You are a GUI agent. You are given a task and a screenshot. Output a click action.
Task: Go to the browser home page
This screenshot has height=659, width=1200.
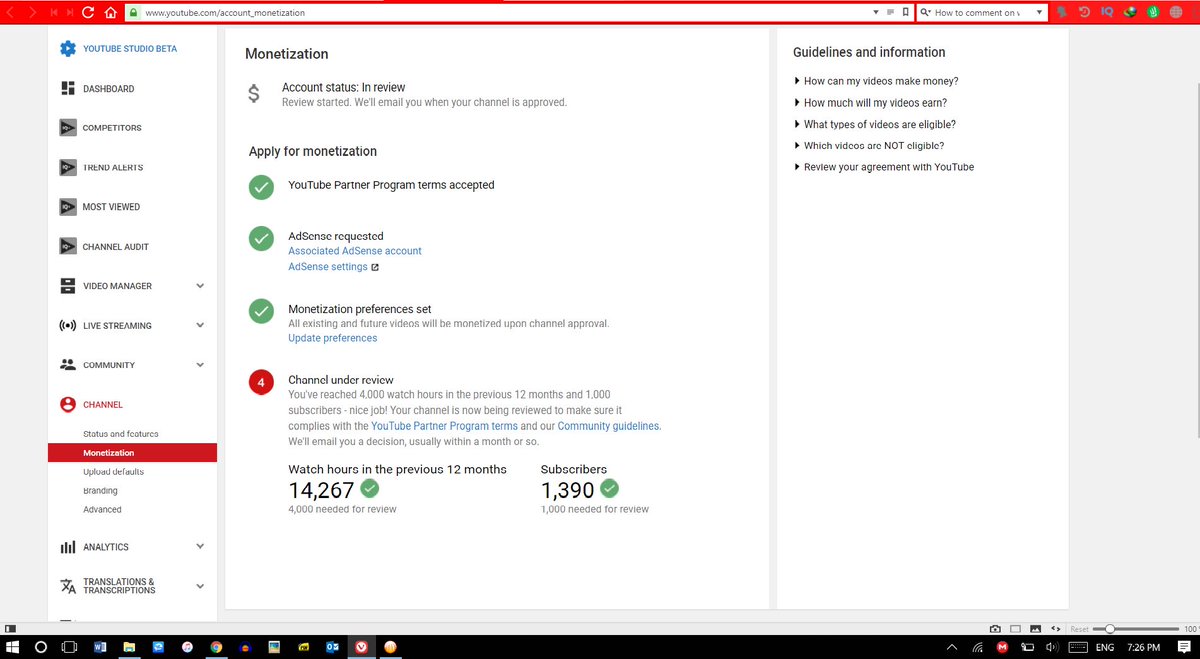(x=110, y=13)
